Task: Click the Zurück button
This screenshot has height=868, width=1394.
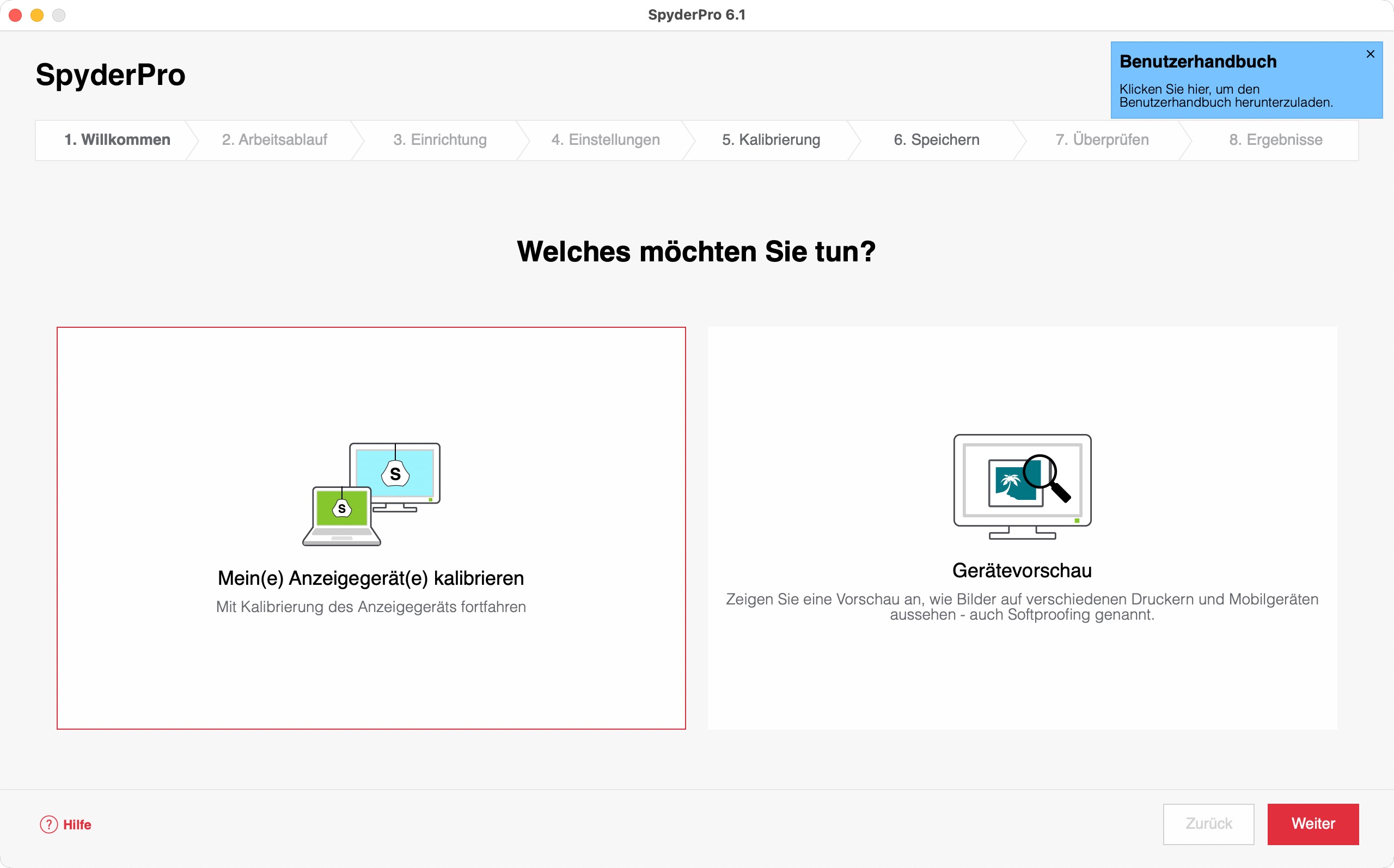Action: click(1208, 824)
